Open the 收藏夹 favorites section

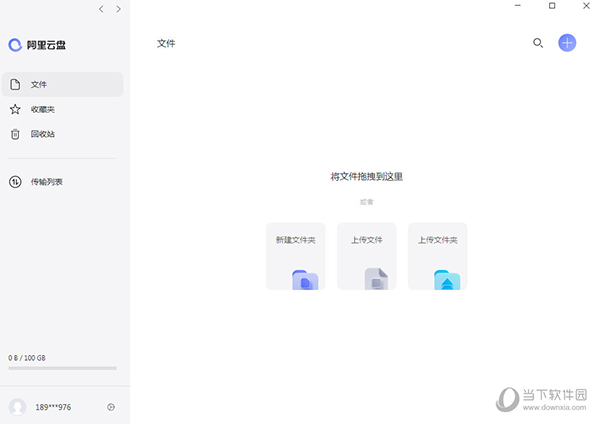[x=62, y=109]
